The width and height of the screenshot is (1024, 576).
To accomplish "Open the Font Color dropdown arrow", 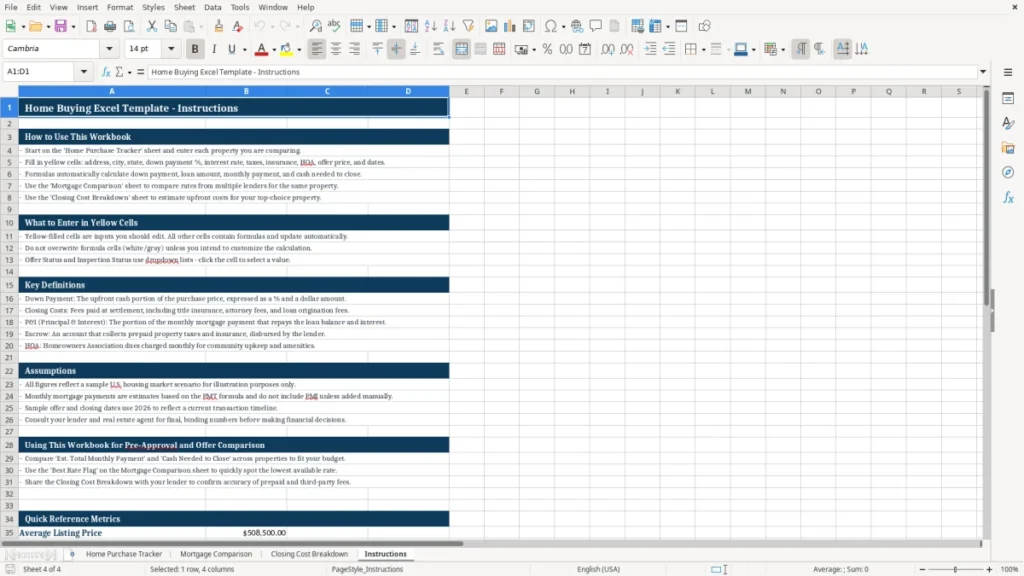I will 274,50.
